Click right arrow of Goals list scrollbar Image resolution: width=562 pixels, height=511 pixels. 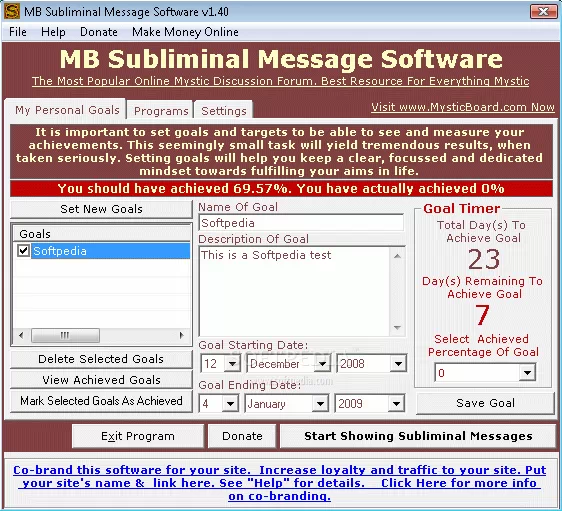181,335
